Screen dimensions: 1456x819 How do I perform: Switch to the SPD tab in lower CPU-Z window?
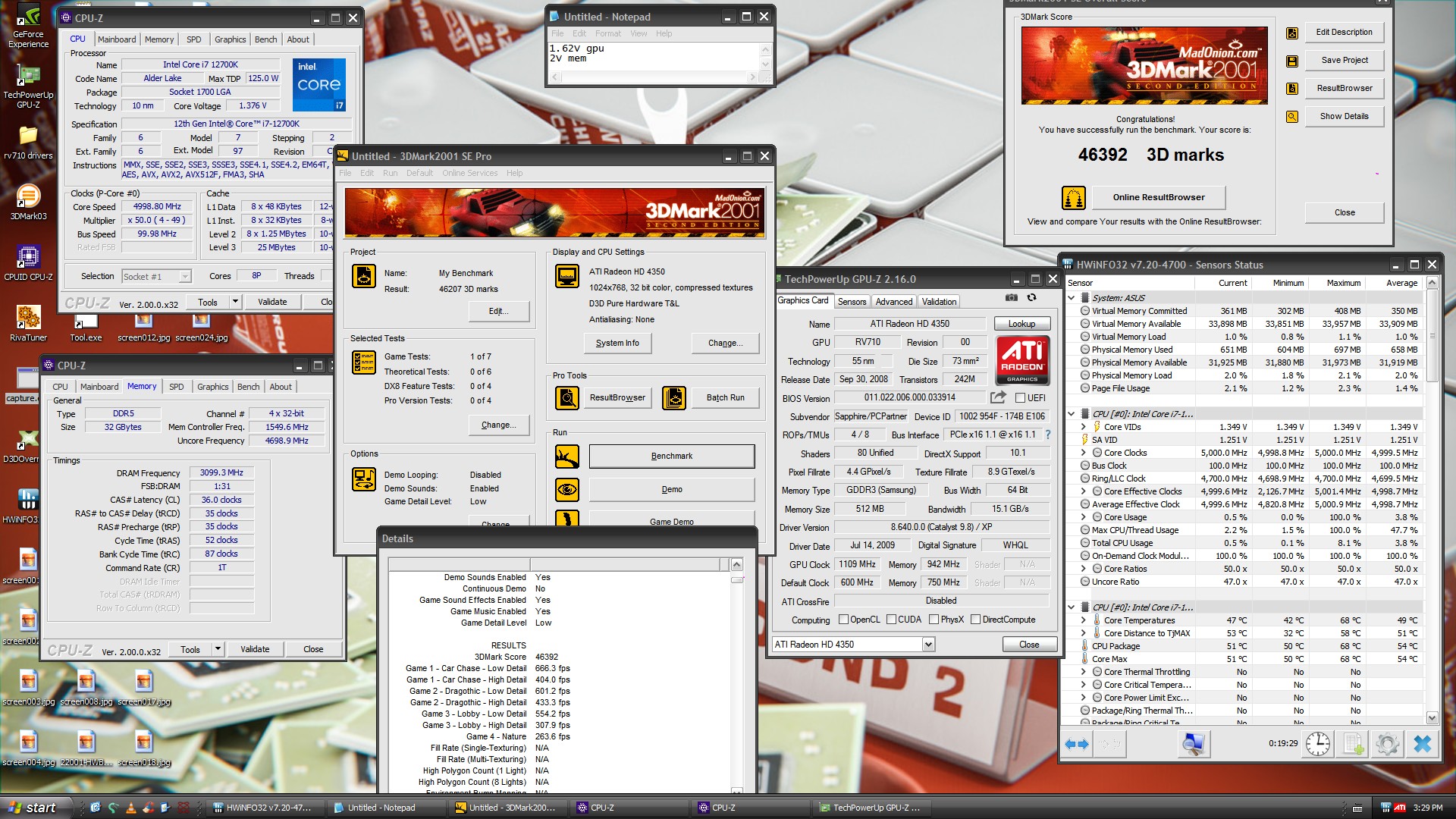[x=176, y=387]
